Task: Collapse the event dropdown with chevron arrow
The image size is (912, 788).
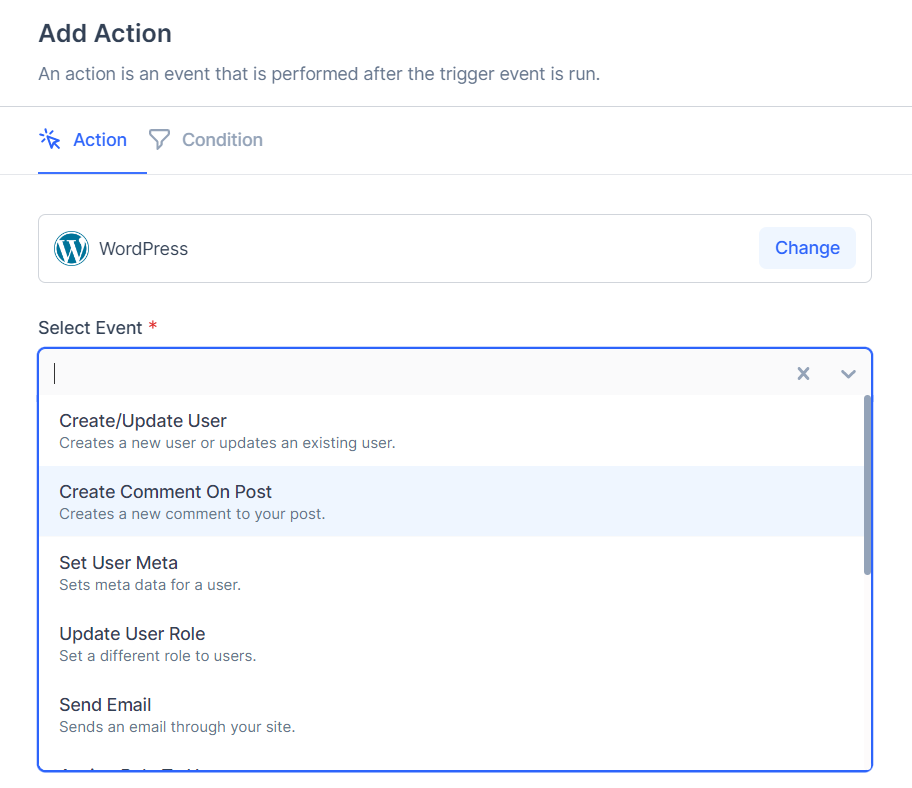Action: click(x=848, y=373)
